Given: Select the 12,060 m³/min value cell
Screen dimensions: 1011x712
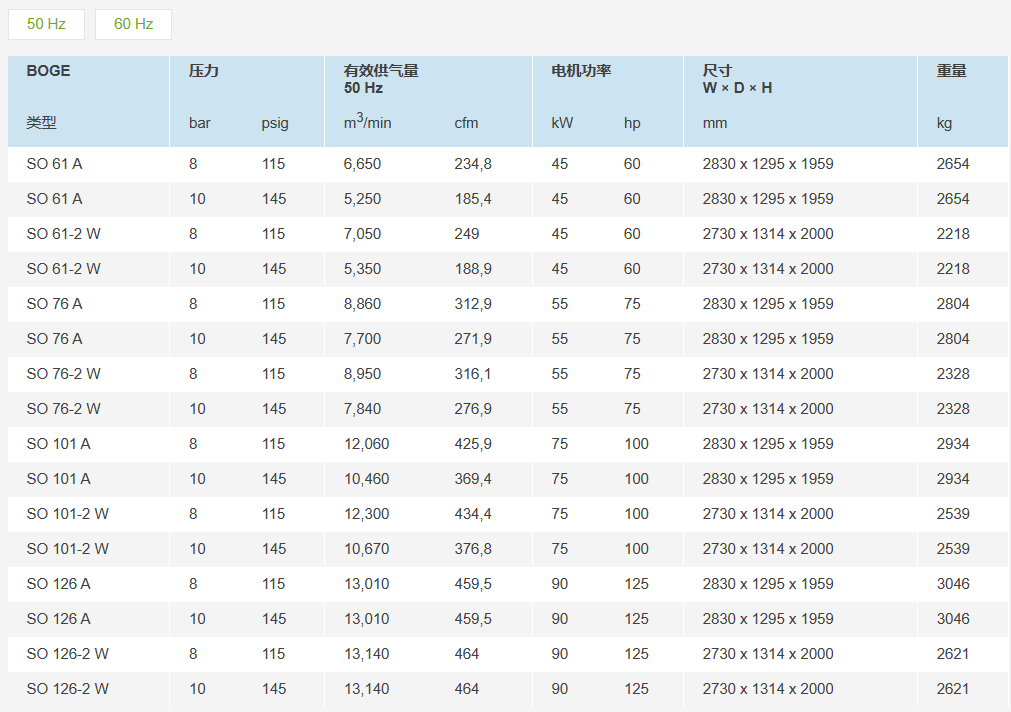Looking at the screenshot, I should point(366,444).
